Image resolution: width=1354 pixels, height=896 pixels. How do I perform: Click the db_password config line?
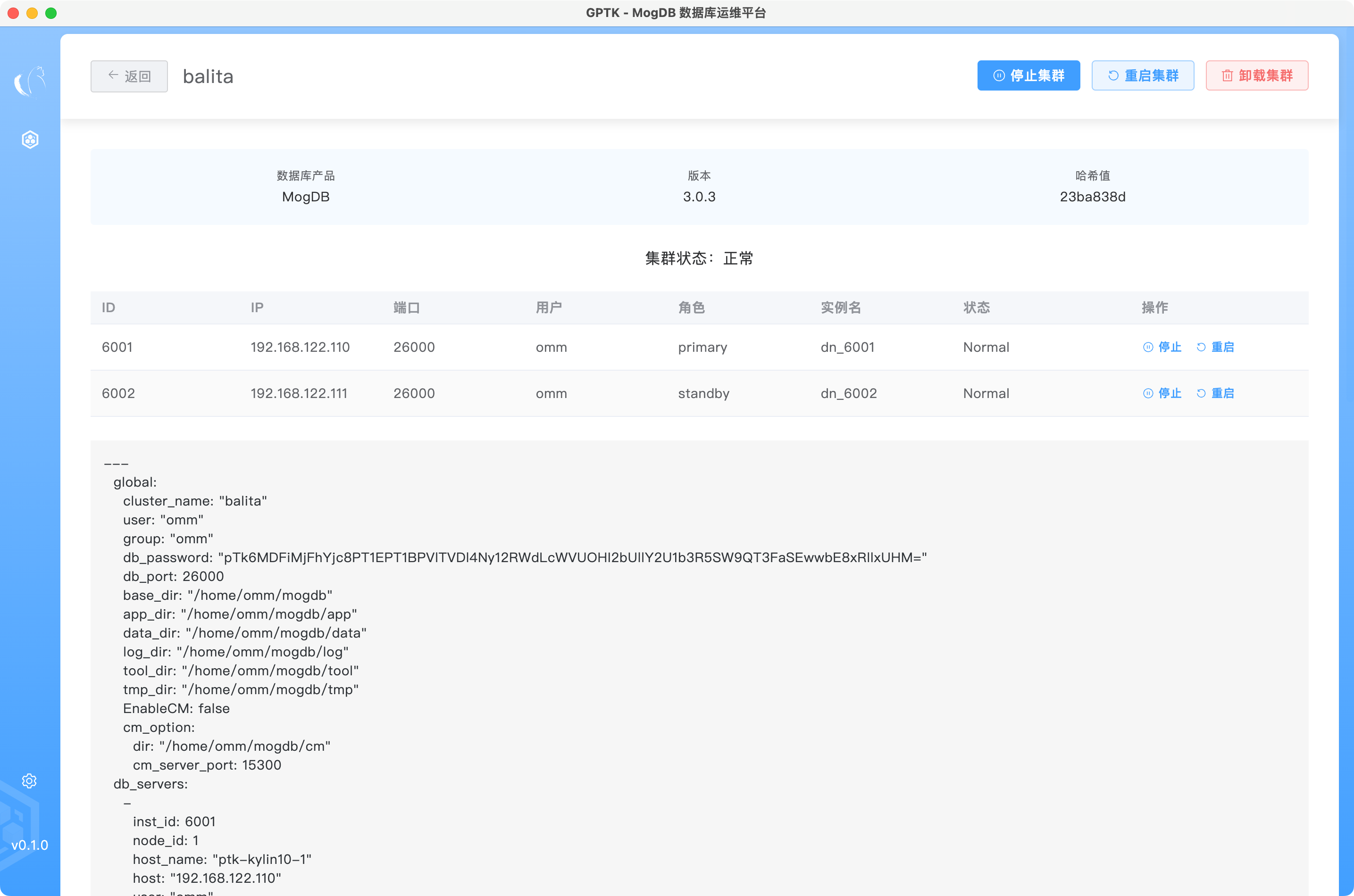(x=525, y=558)
